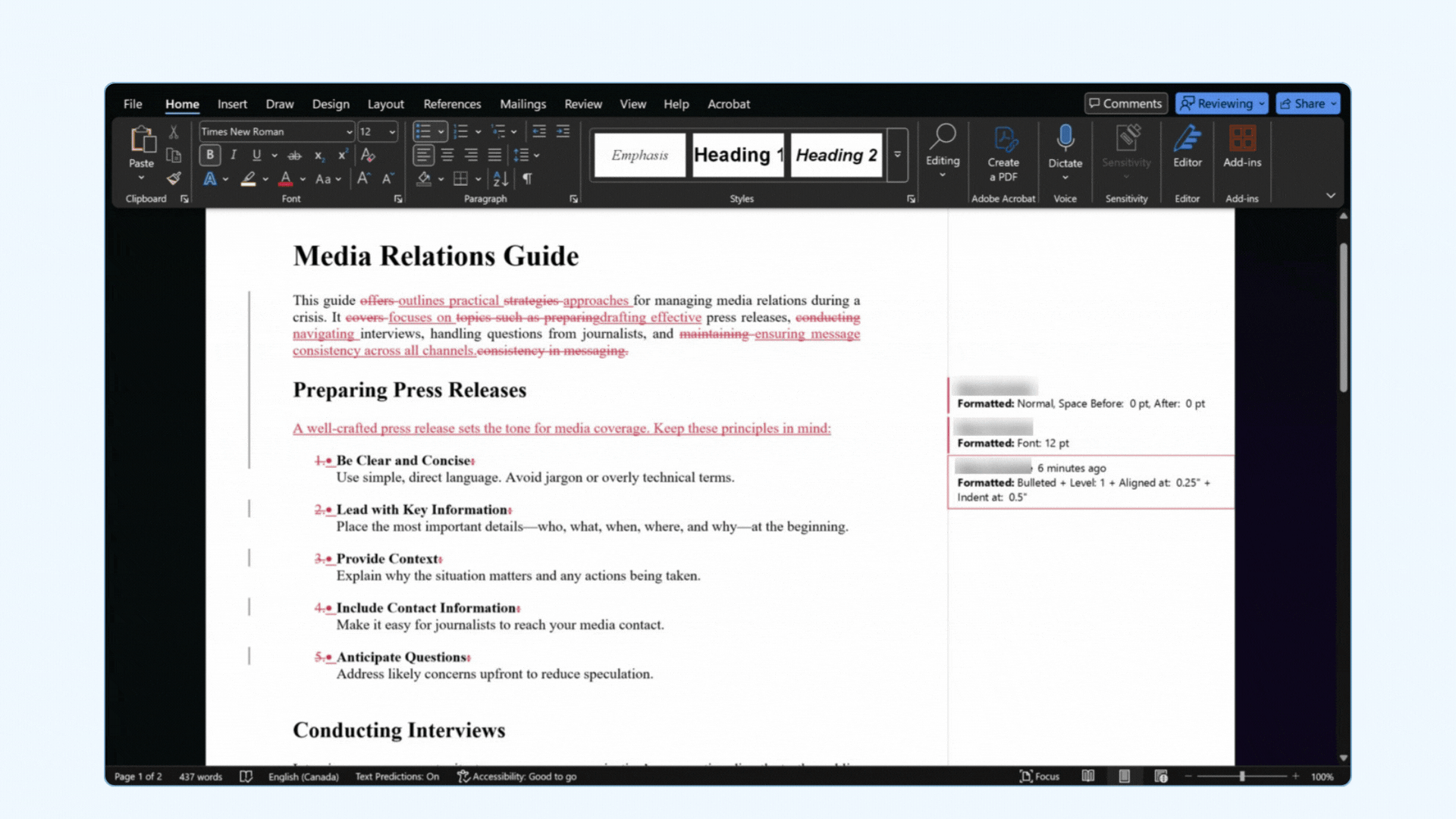Viewport: 1456px width, 819px height.
Task: Toggle Bold formatting off
Action: pyautogui.click(x=210, y=155)
